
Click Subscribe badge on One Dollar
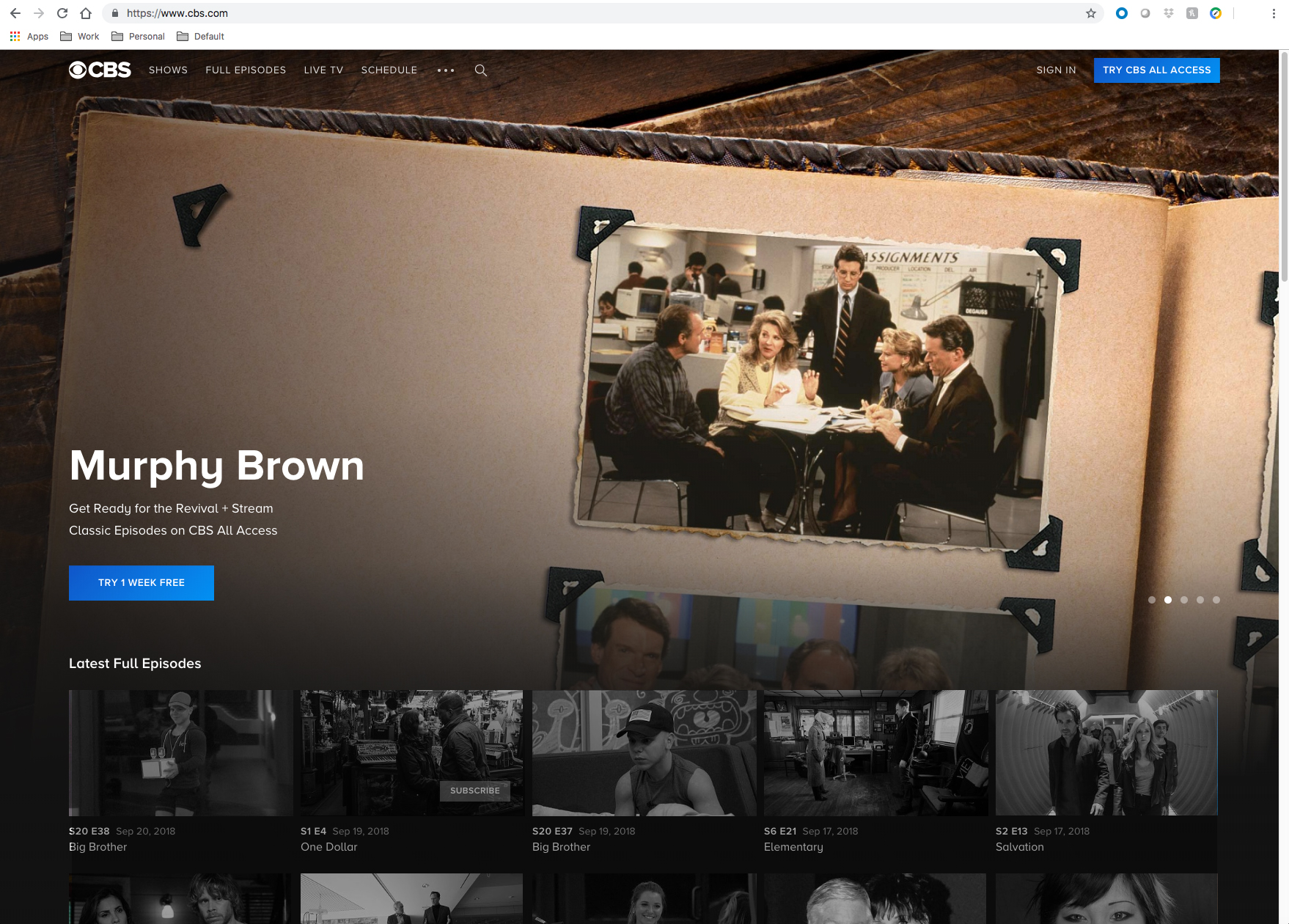pyautogui.click(x=475, y=791)
